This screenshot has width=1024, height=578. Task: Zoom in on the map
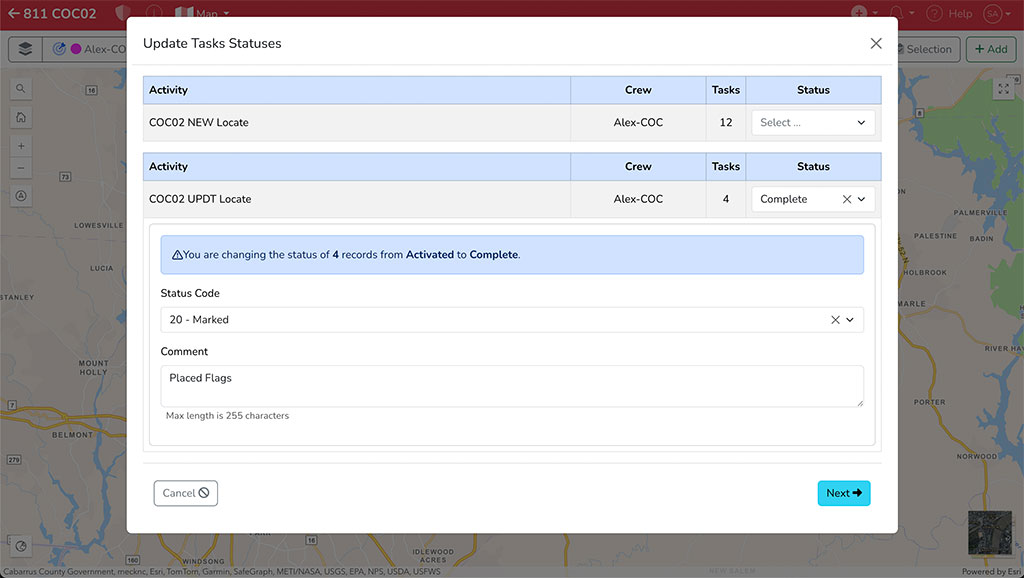(x=21, y=146)
